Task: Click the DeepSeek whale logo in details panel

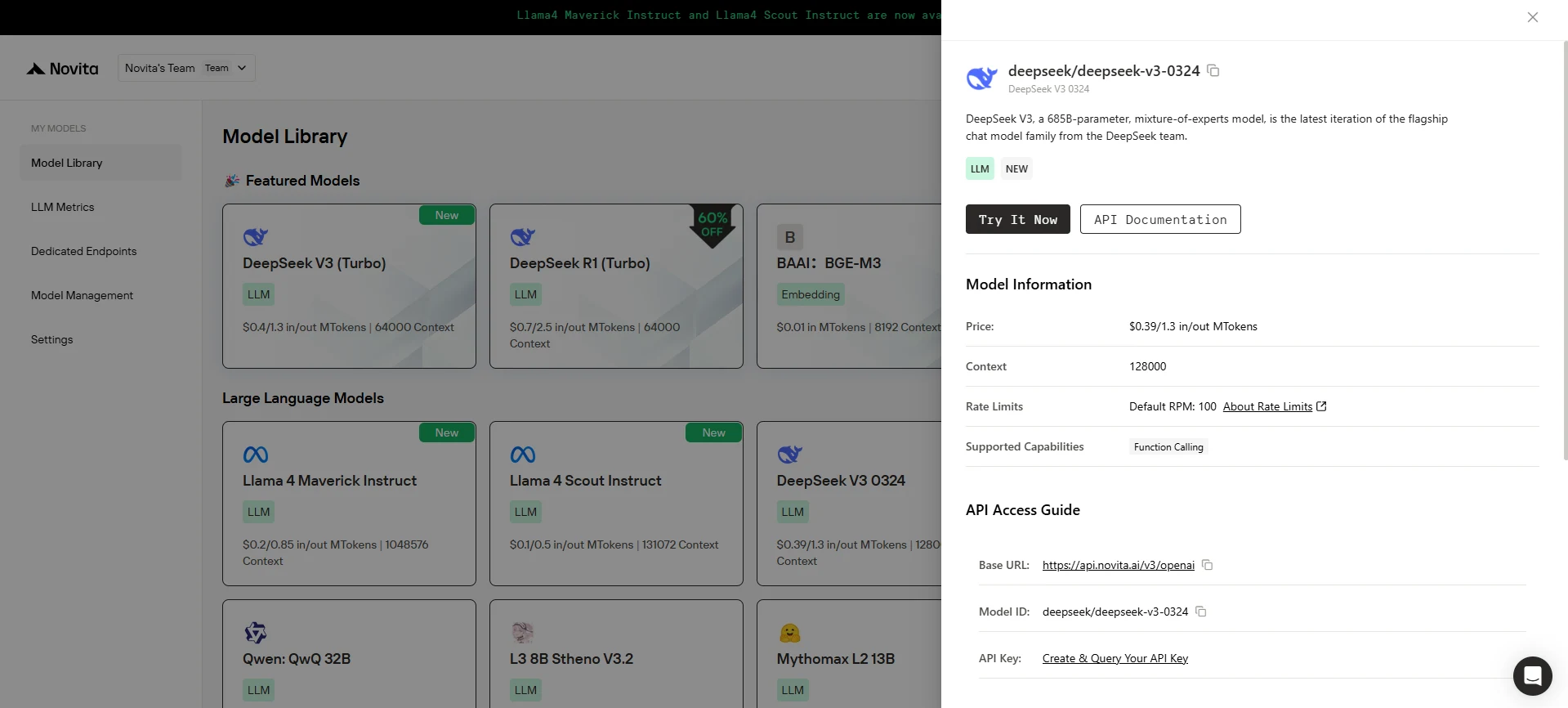Action: 981,78
